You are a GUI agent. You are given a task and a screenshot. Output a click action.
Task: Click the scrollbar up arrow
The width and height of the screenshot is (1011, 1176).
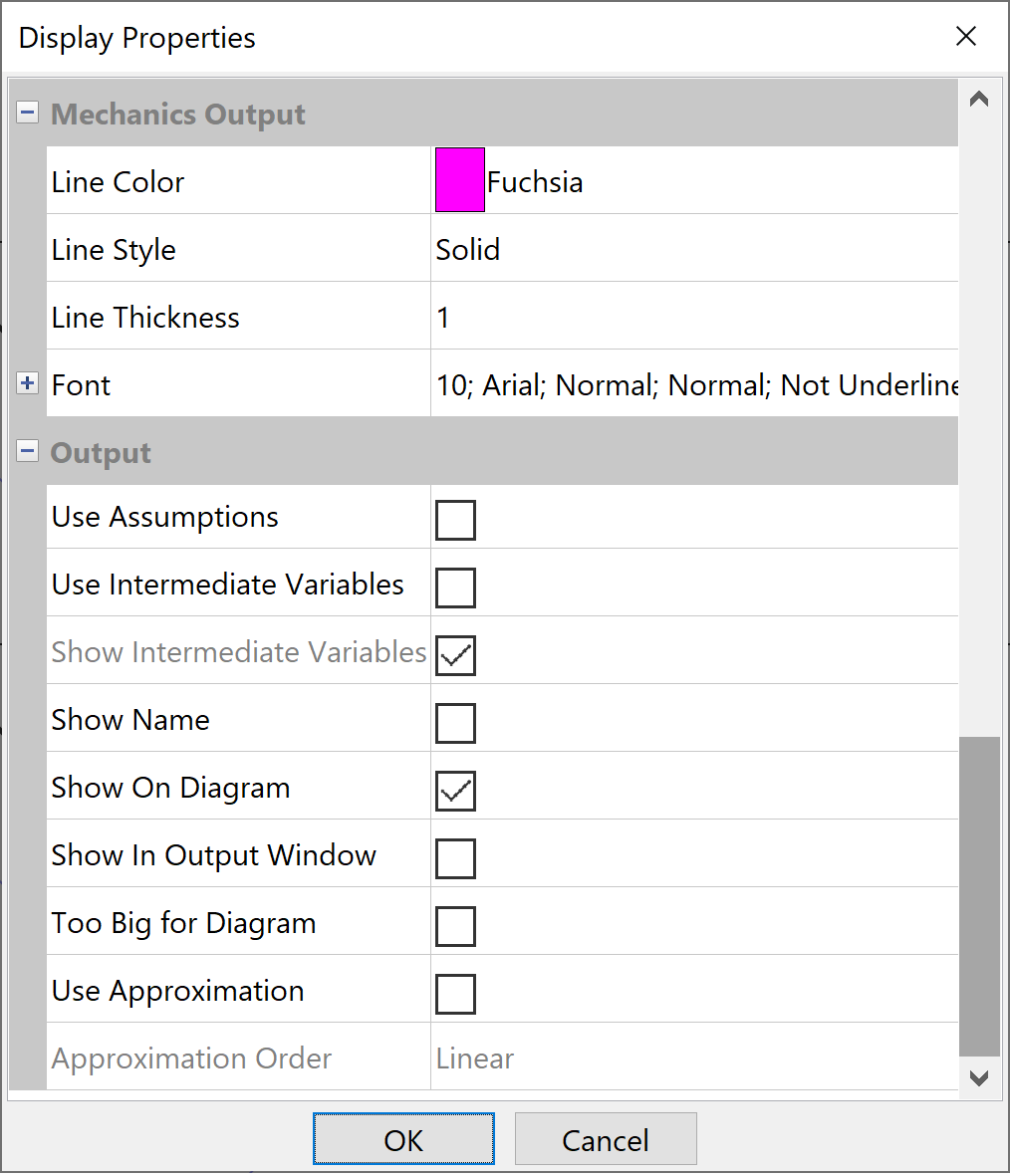979,100
